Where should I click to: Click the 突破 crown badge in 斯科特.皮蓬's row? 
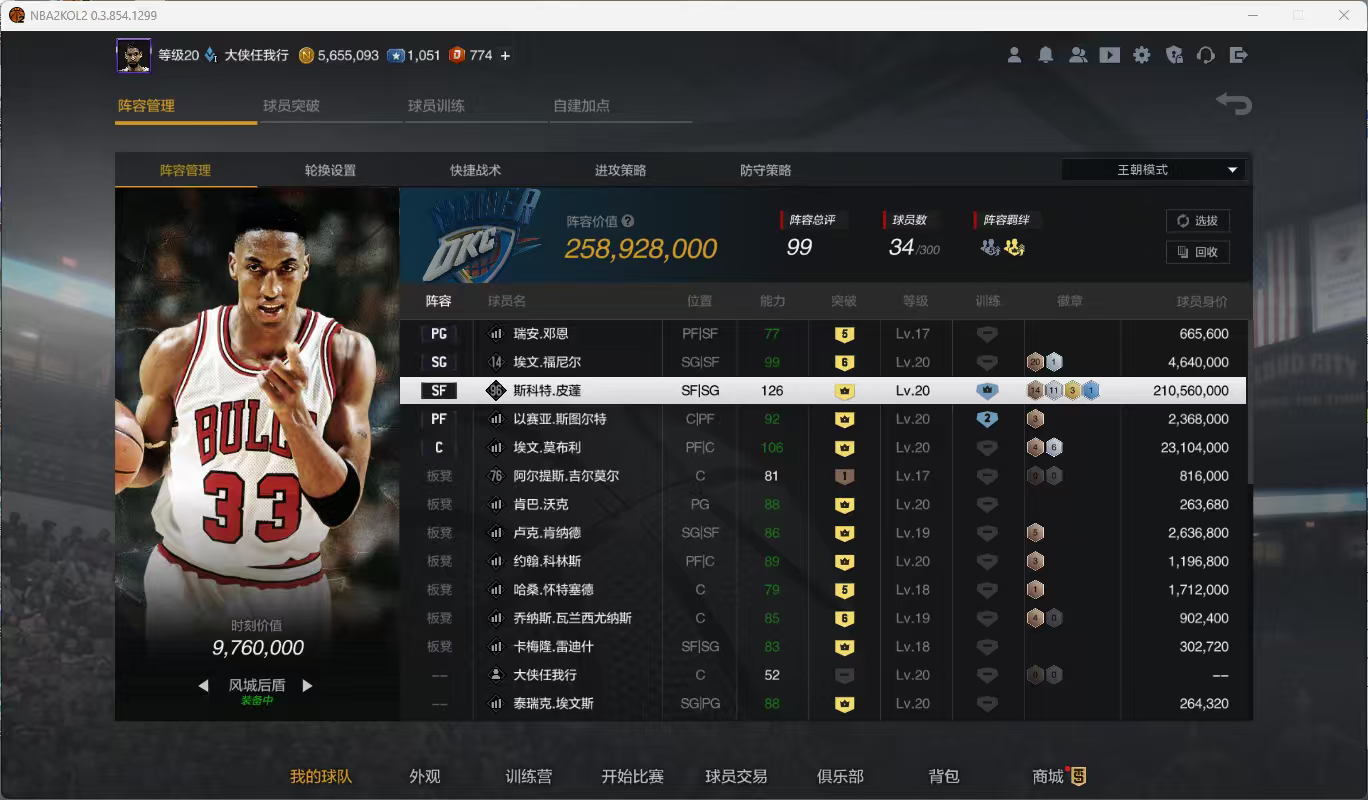click(x=845, y=391)
